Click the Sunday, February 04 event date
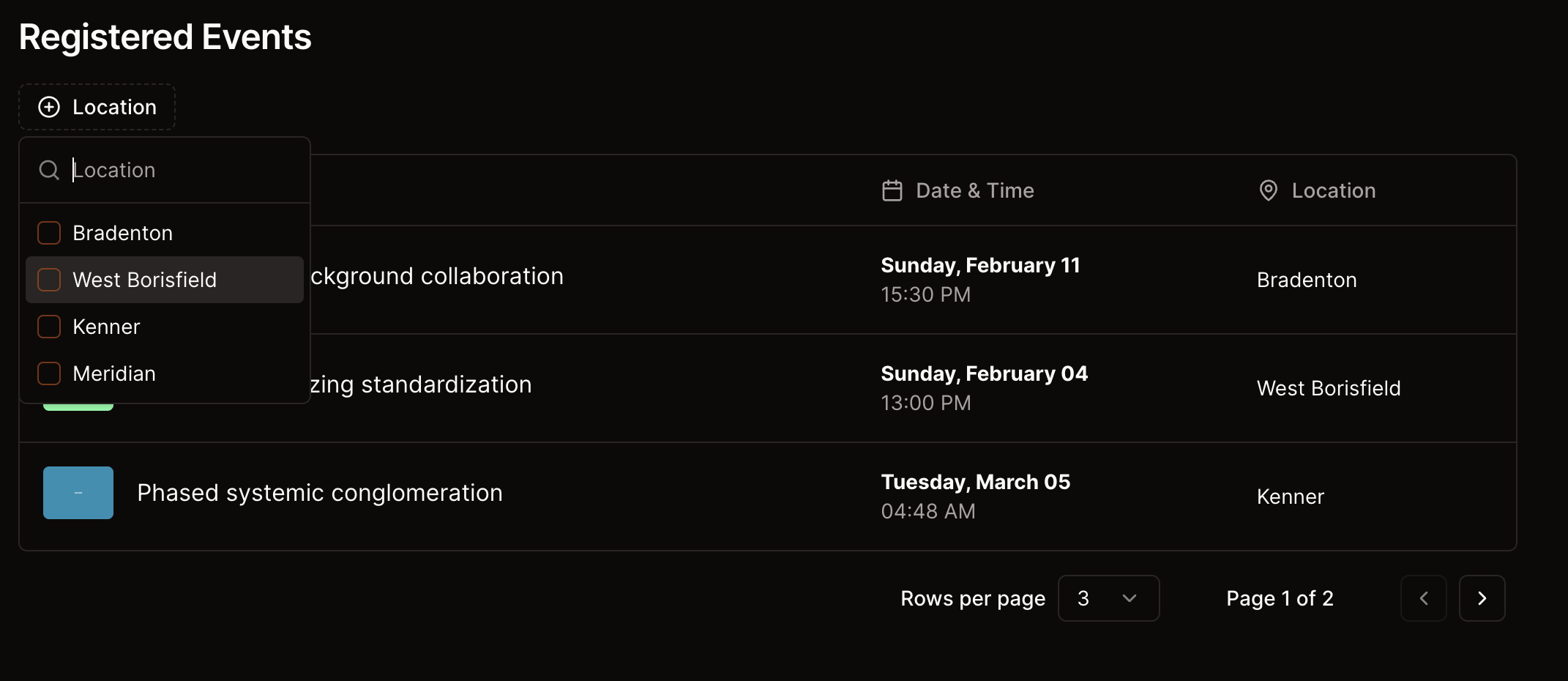 coord(984,373)
